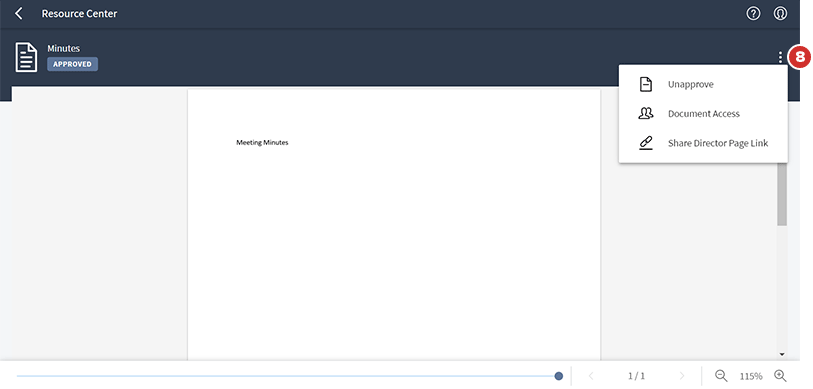Go back using the left arrow
Screen dimensions: 813x389
tap(19, 13)
